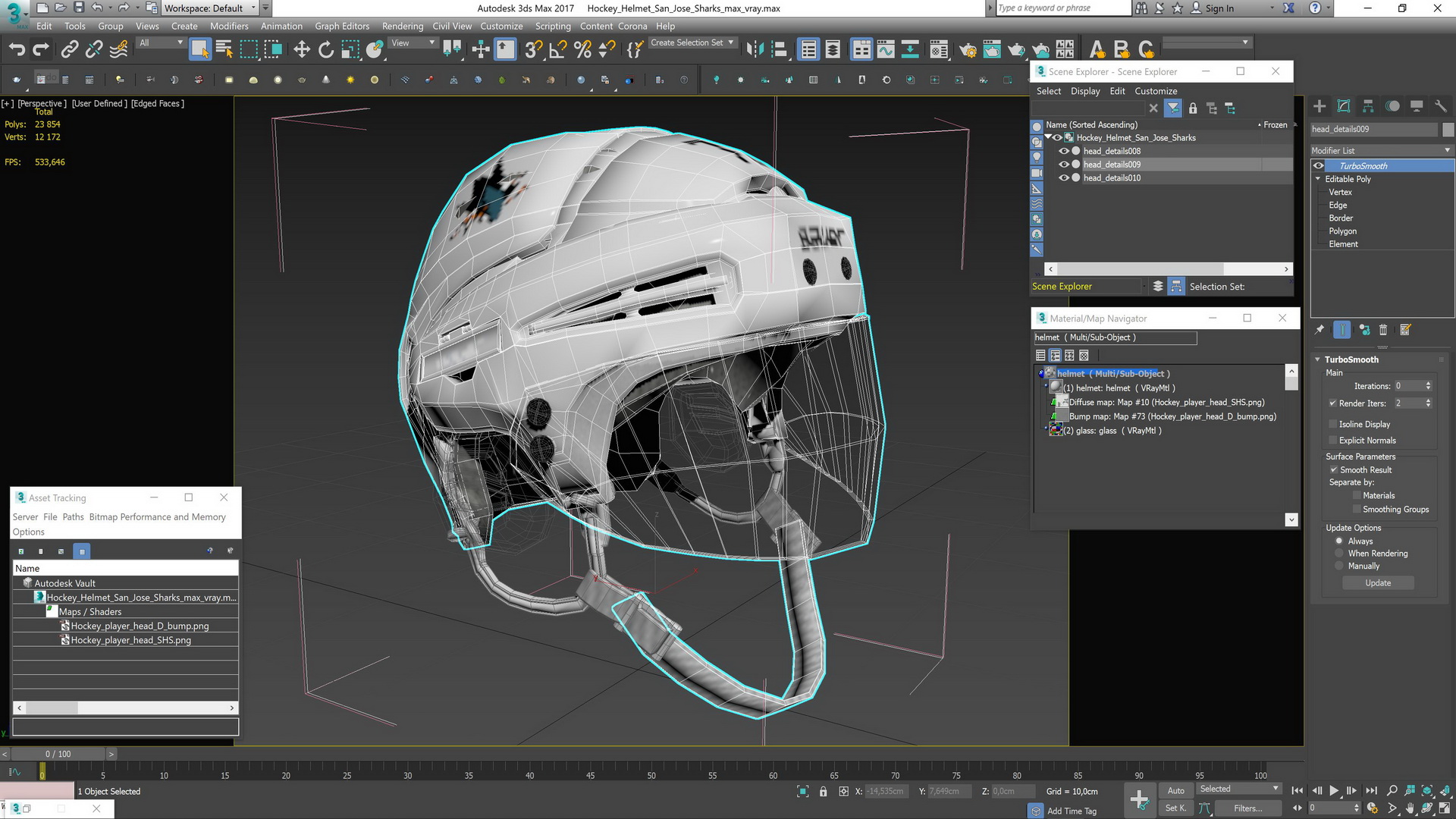This screenshot has width=1456, height=819.
Task: Toggle Angle Snap icon
Action: pyautogui.click(x=558, y=50)
